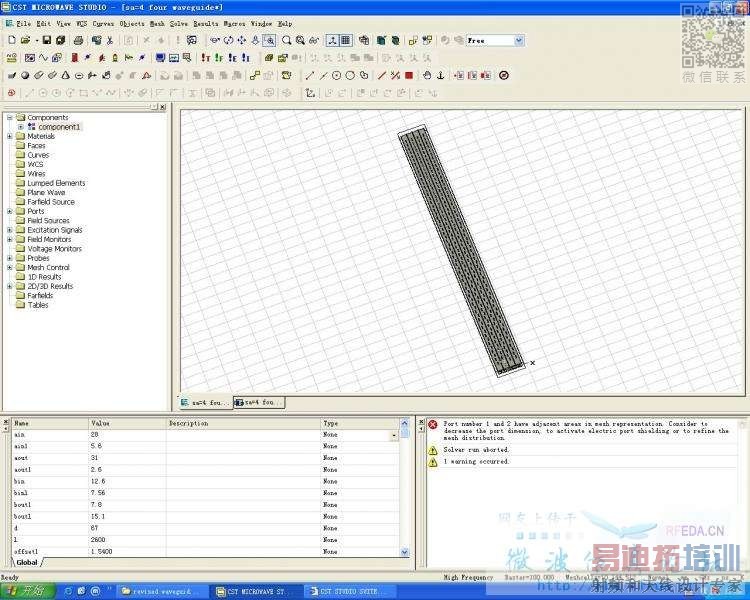750x600 pixels.
Task: Select the CST MICROWAVE ST taskbar item
Action: coord(256,591)
